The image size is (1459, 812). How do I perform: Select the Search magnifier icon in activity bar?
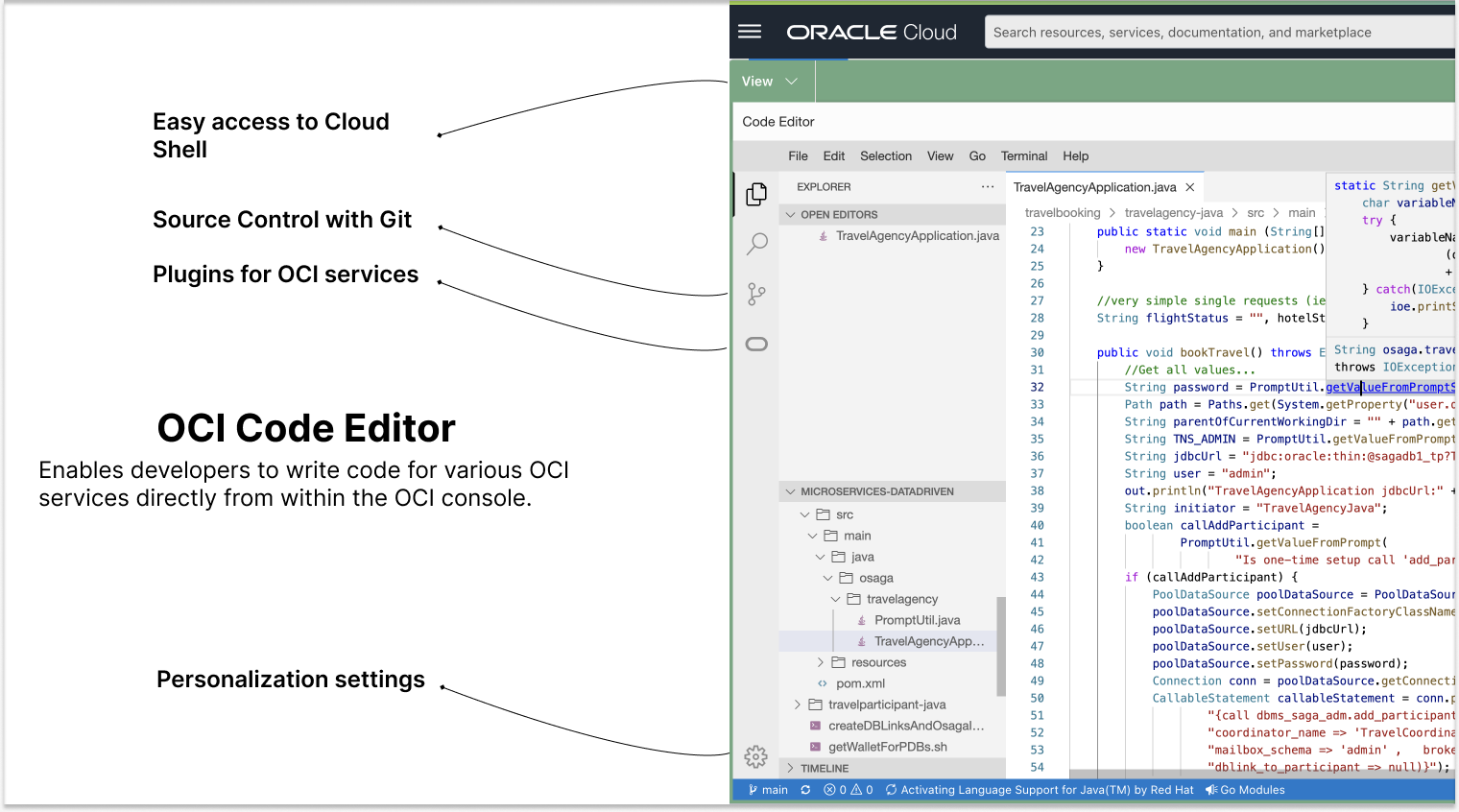click(x=756, y=243)
